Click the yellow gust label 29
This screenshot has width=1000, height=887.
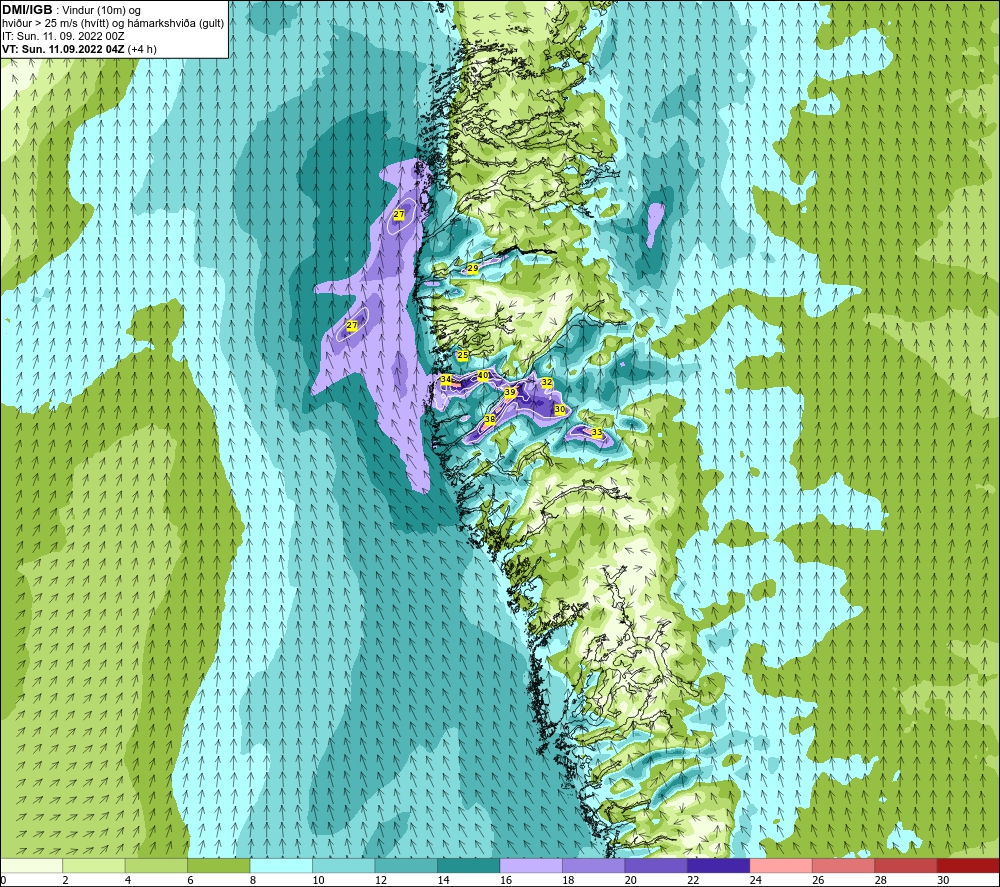(473, 268)
